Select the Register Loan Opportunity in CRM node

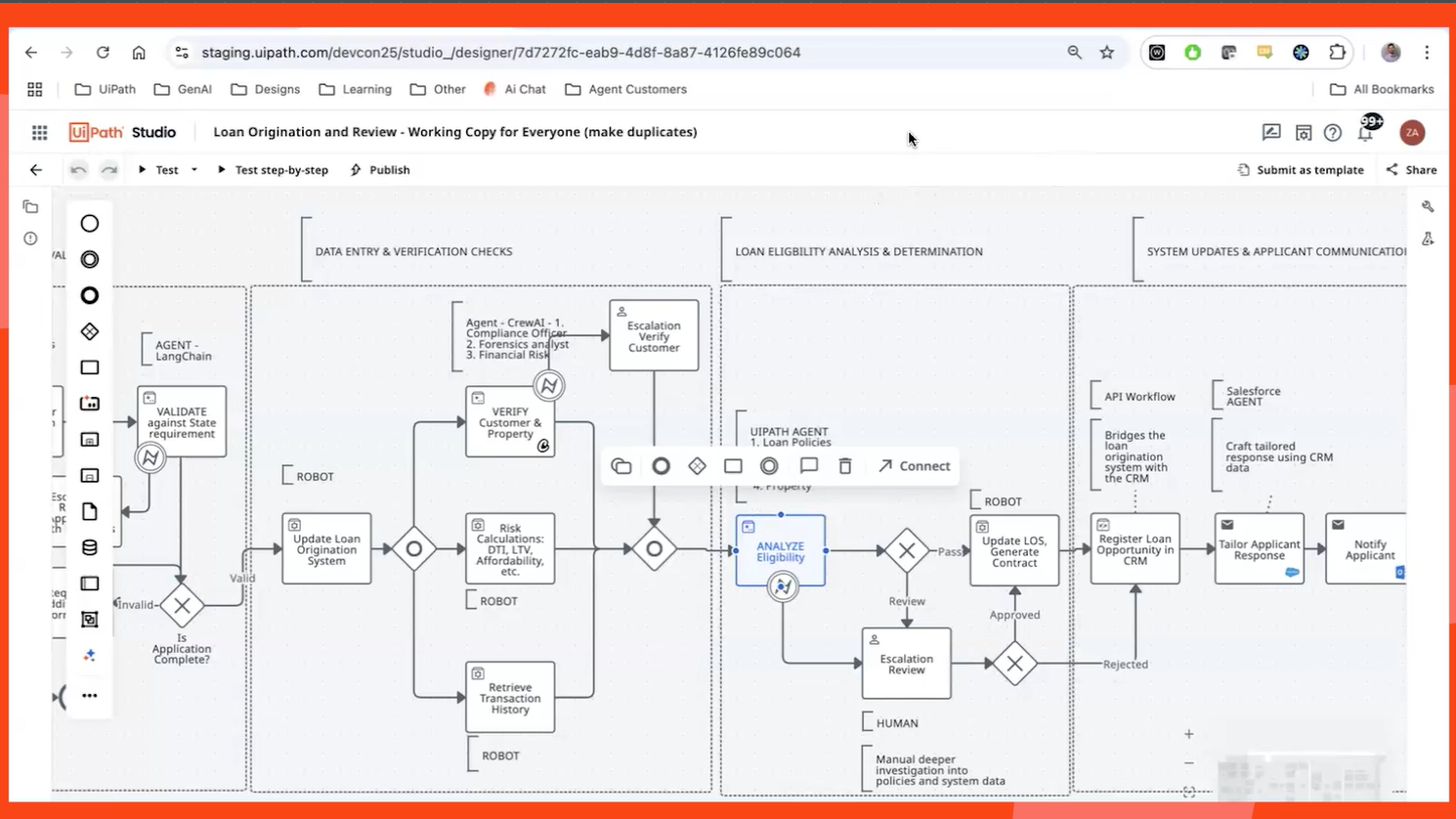click(1135, 549)
